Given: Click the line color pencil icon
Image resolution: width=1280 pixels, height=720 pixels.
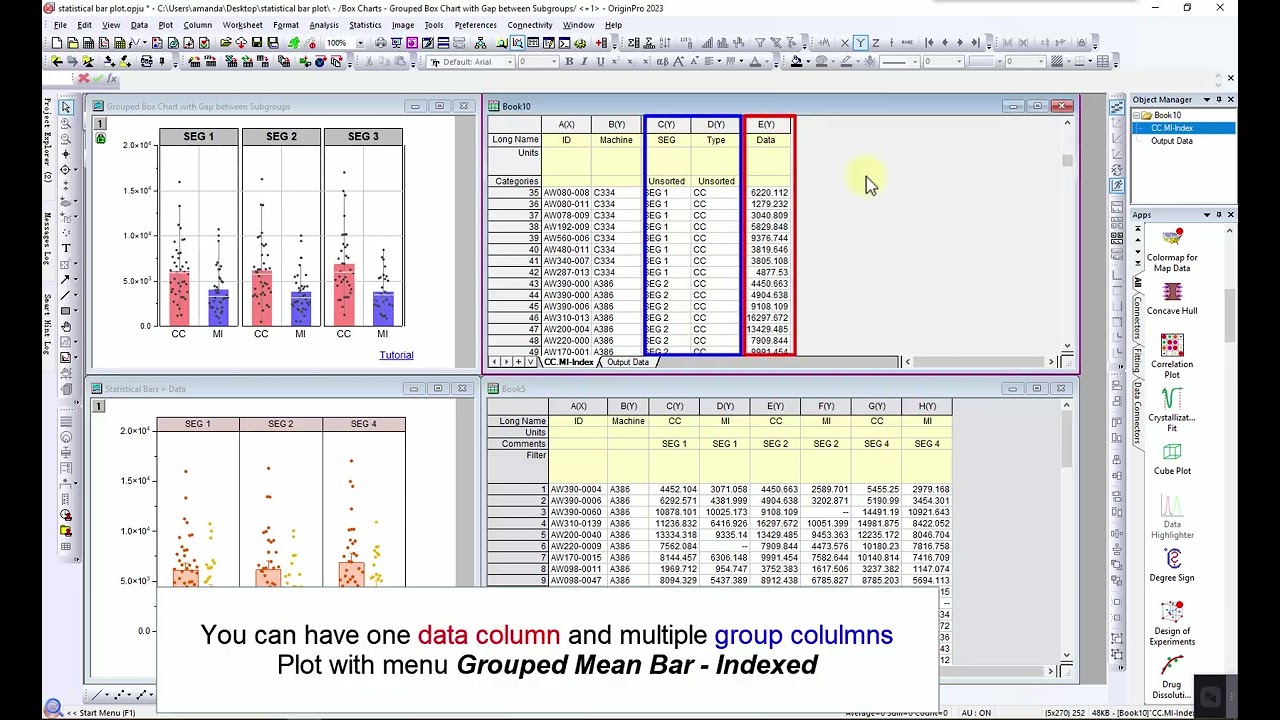Looking at the screenshot, I should pos(846,62).
